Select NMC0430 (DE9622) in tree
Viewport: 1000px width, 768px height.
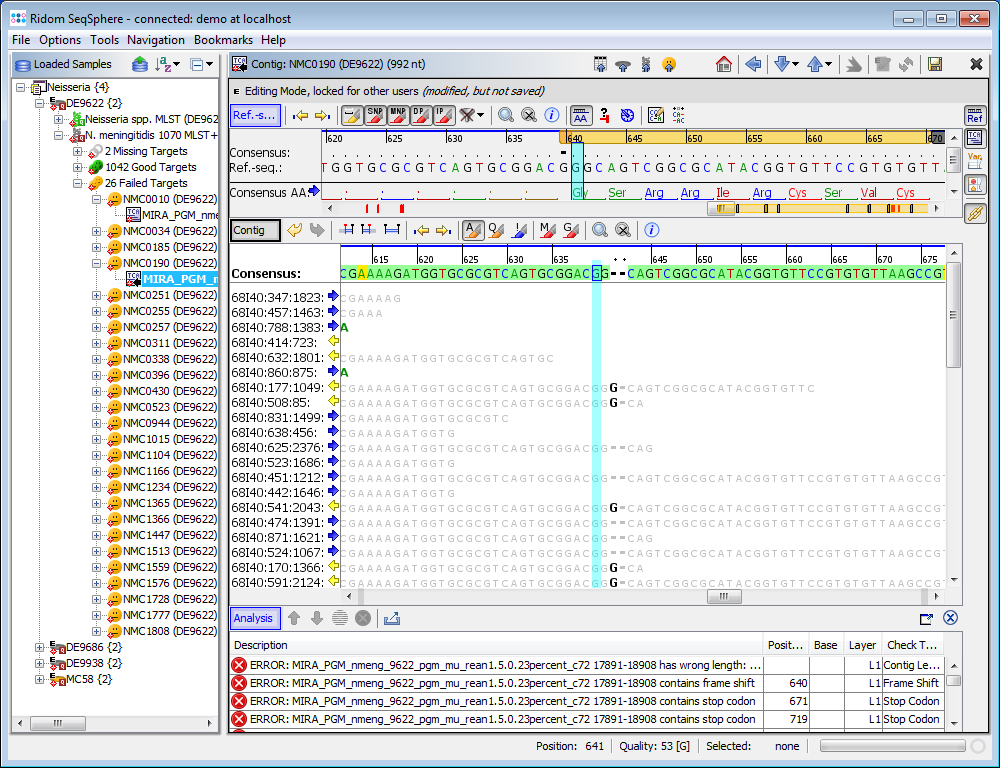click(169, 391)
